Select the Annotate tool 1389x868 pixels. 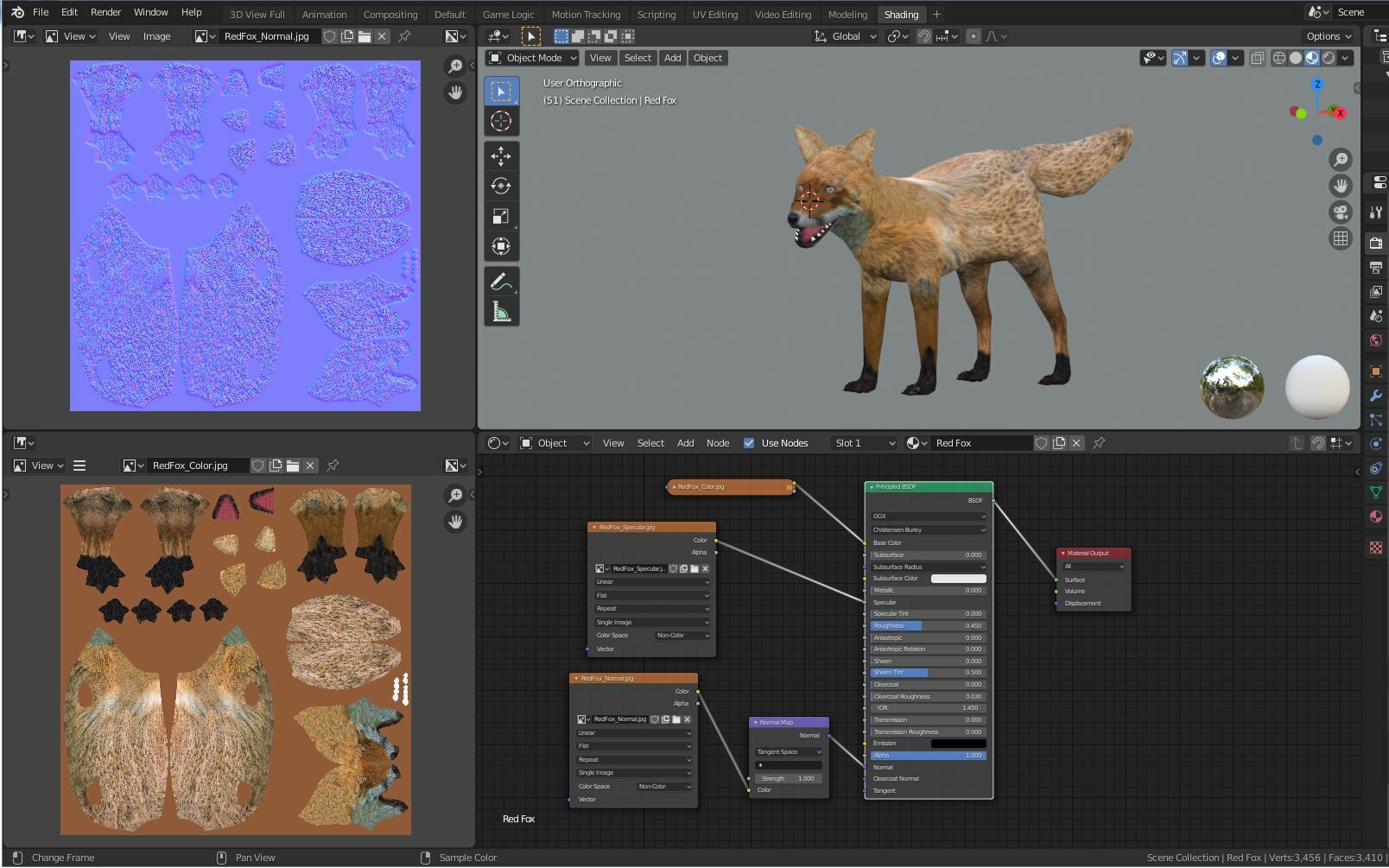[x=502, y=280]
